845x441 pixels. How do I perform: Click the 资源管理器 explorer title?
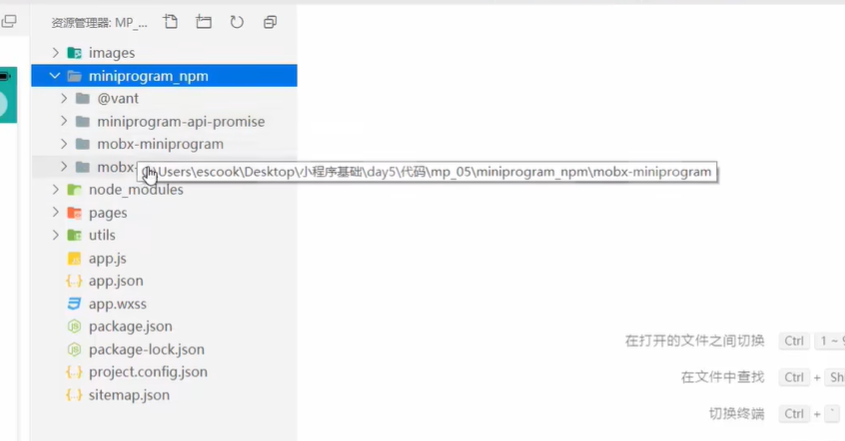[x=99, y=23]
